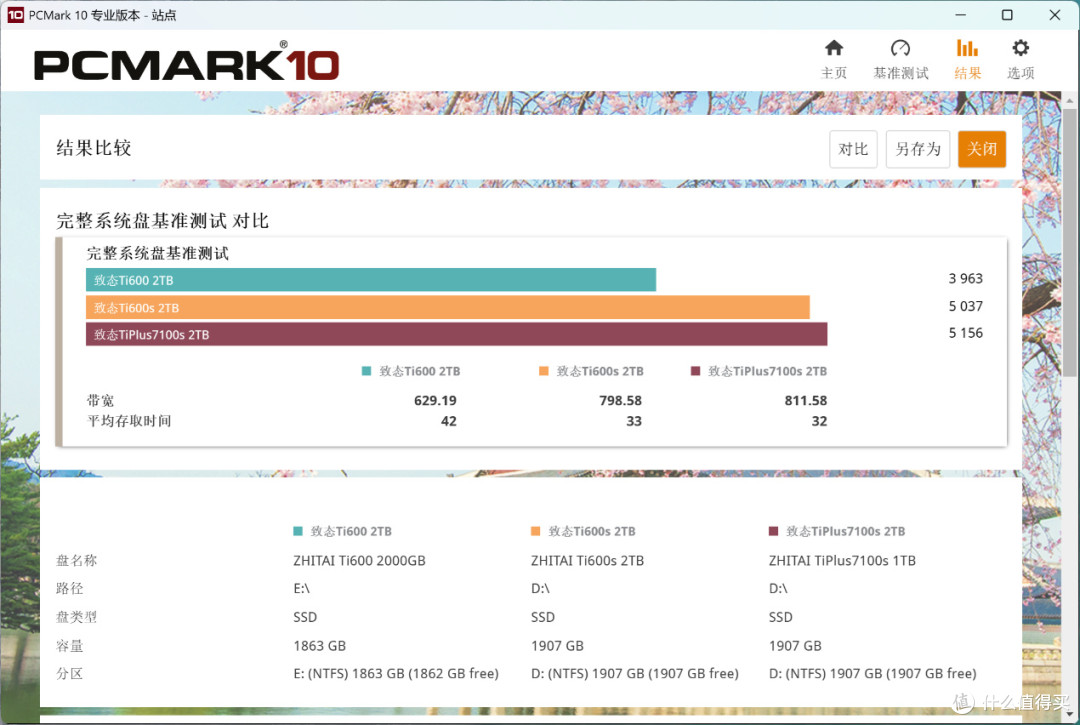This screenshot has height=725, width=1080.
Task: Click the scrollbar up arrow
Action: pyautogui.click(x=1069, y=101)
